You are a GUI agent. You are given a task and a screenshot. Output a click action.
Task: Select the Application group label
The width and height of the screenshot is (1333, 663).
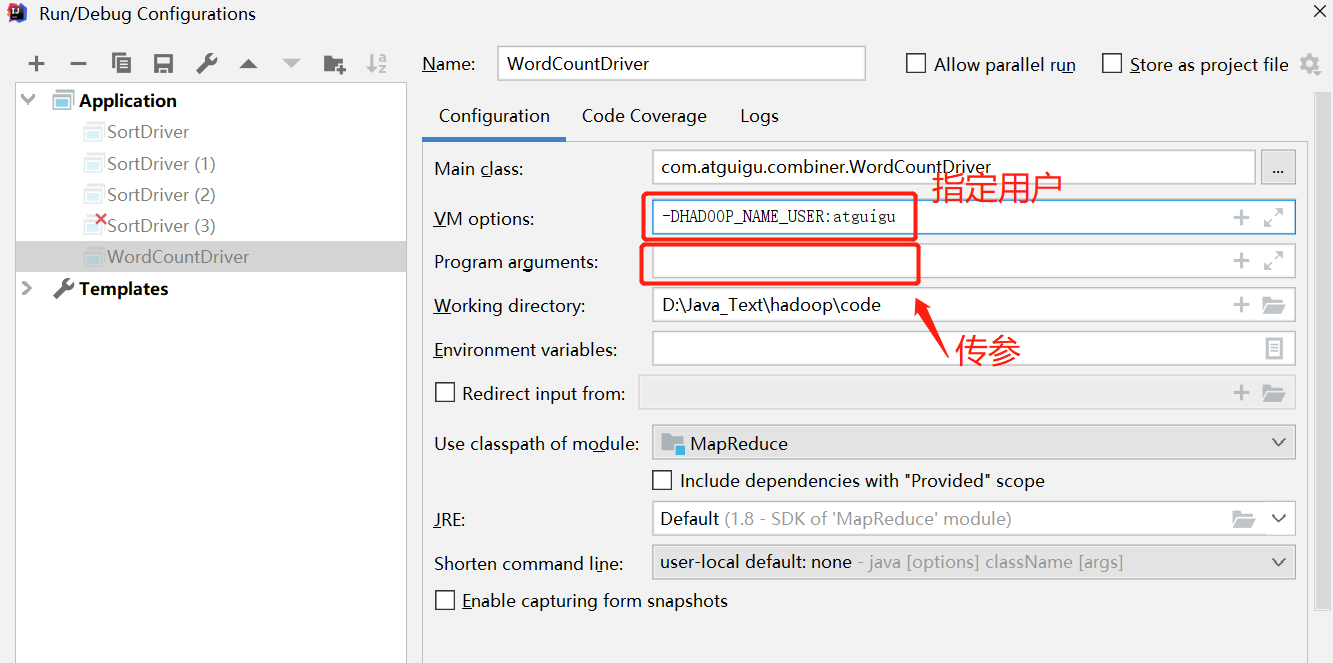coord(128,100)
